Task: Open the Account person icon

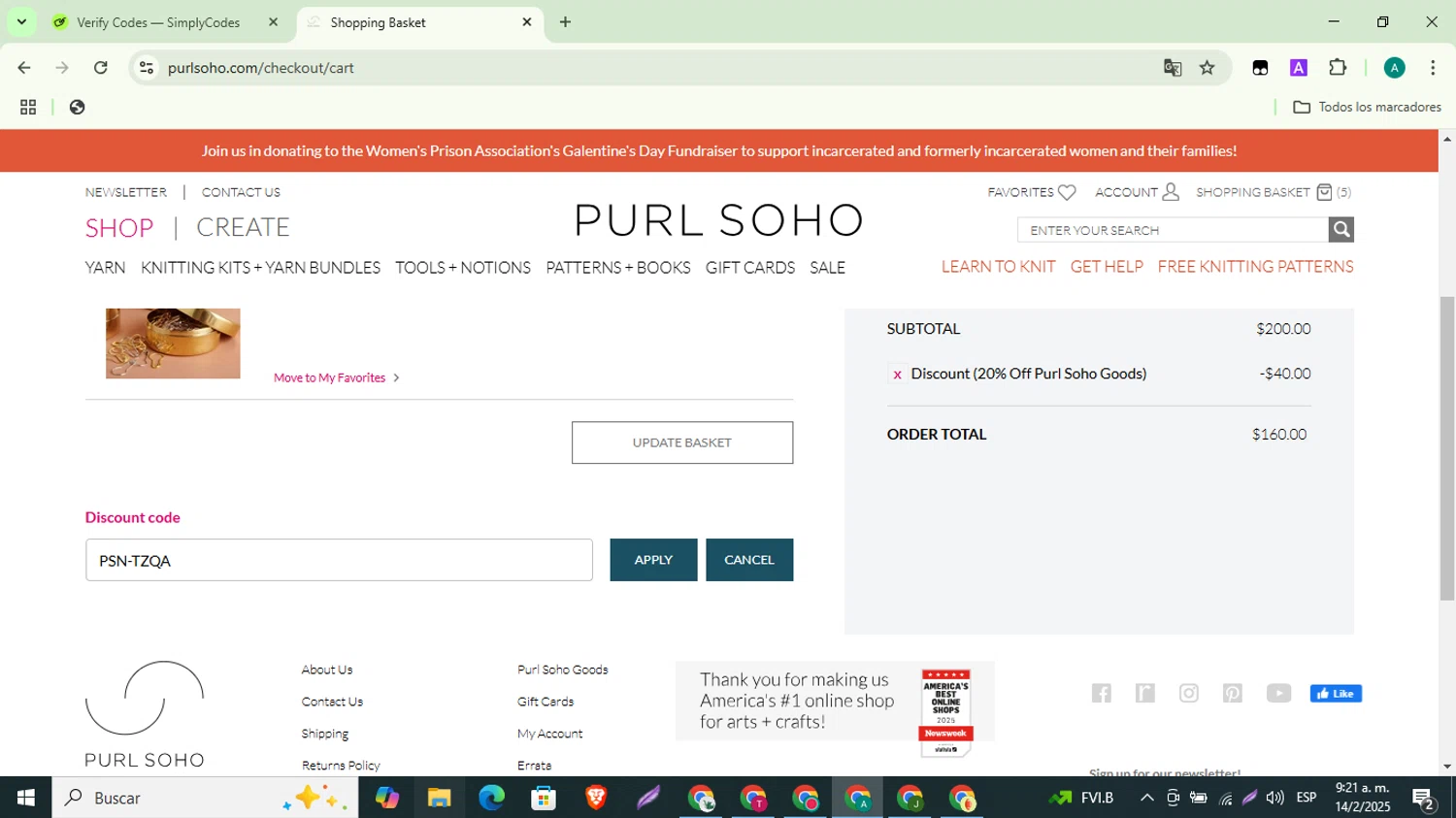Action: (x=1171, y=192)
